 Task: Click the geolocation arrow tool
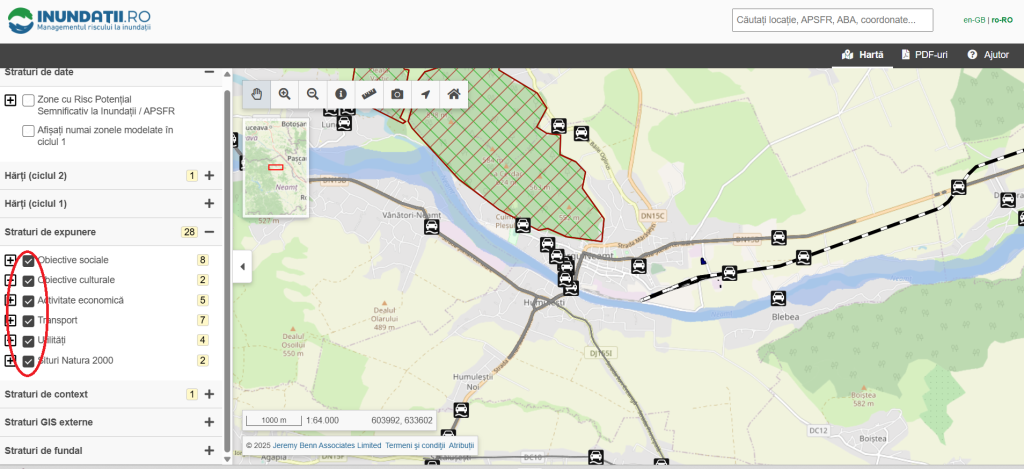click(x=425, y=94)
